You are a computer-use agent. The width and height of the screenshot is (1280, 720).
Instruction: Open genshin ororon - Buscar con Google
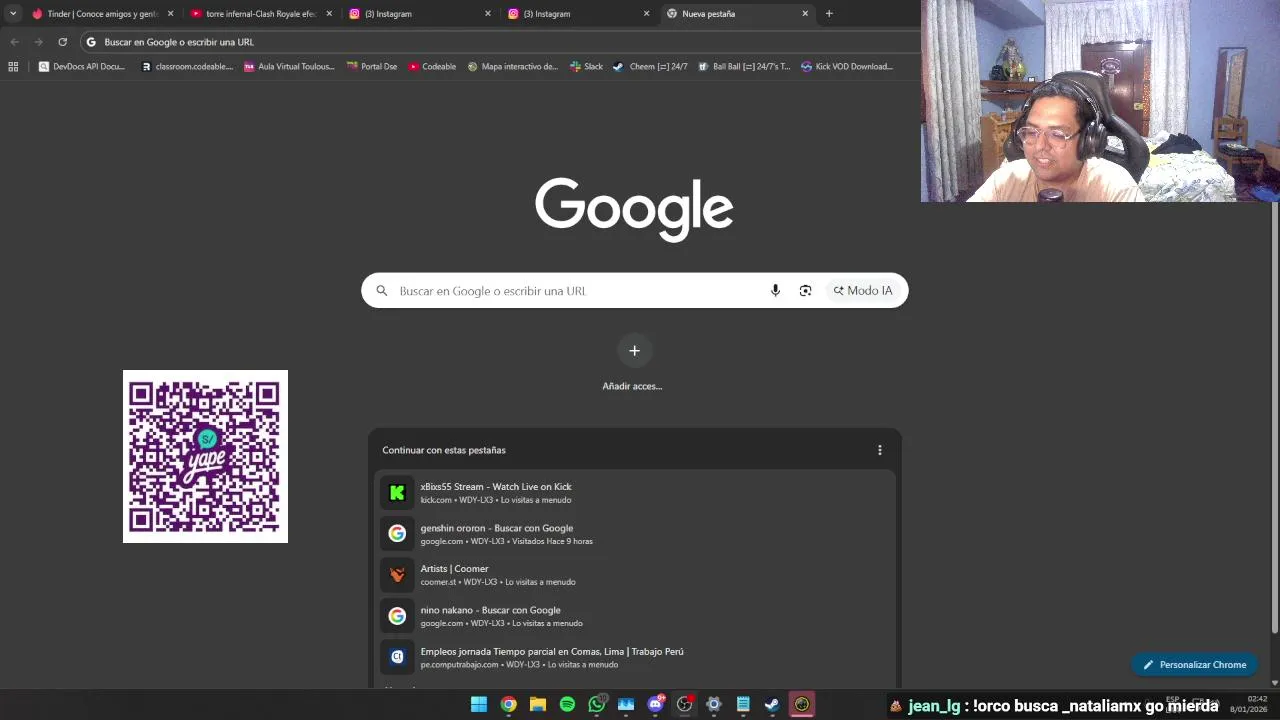click(634, 533)
